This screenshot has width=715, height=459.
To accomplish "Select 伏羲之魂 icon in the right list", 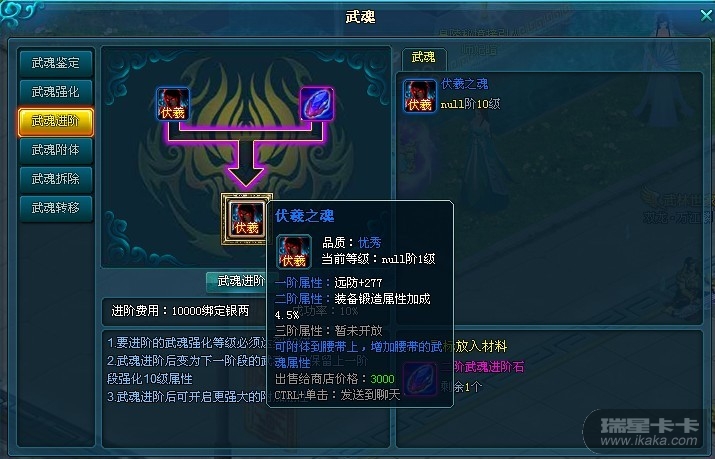I will (419, 96).
